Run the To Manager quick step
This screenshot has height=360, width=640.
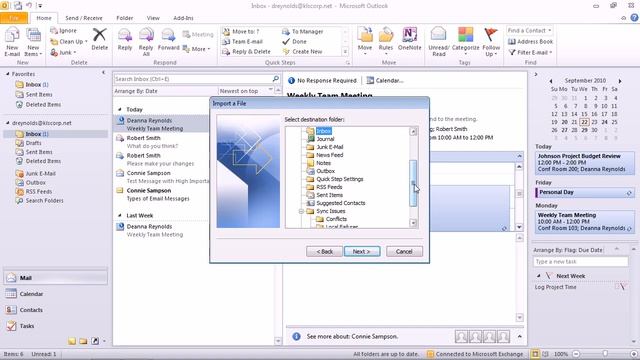[x=303, y=31]
